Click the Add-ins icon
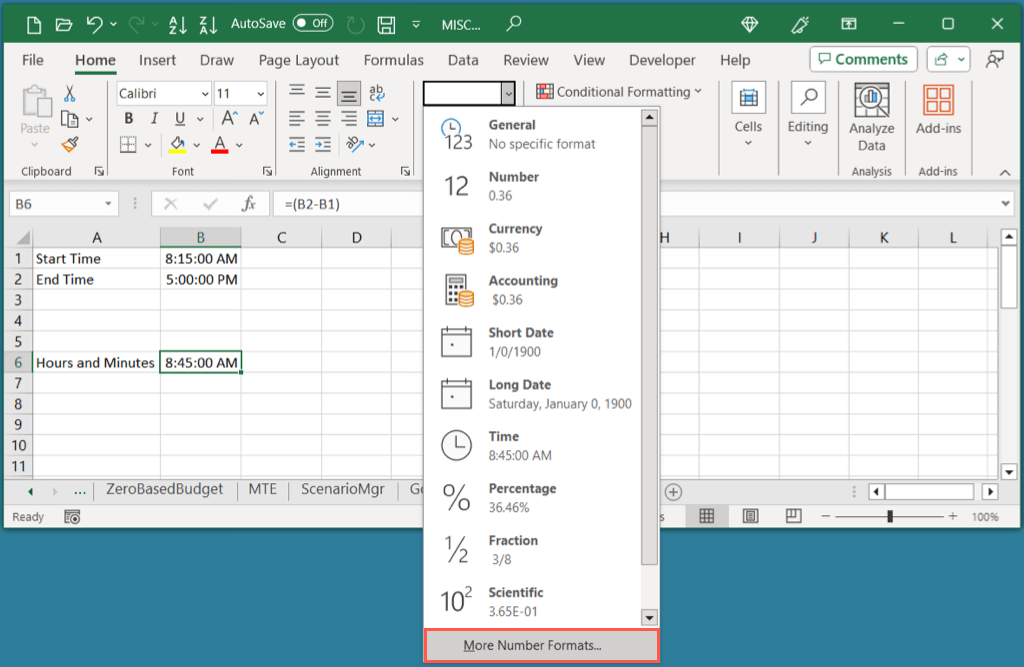Viewport: 1024px width, 667px height. [938, 109]
